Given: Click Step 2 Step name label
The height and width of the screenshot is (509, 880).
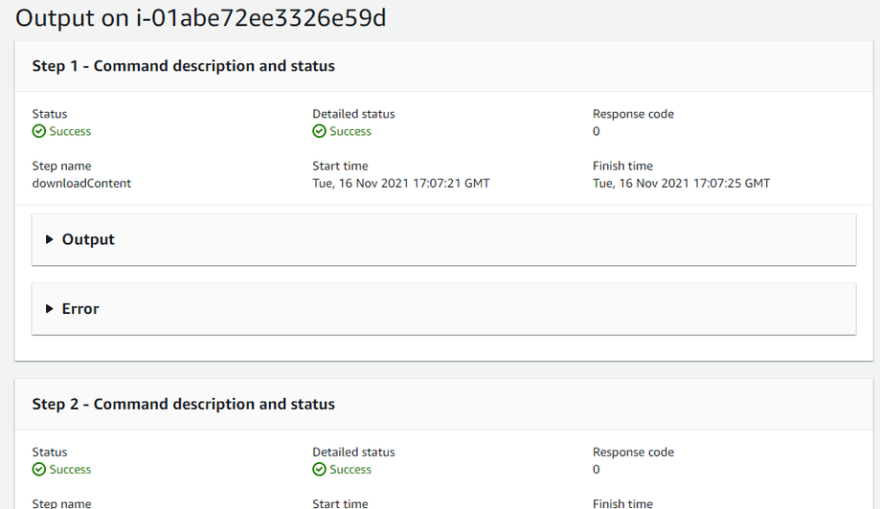Looking at the screenshot, I should pos(62,503).
